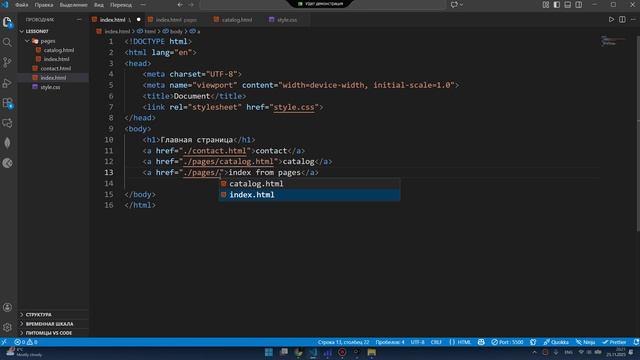
Task: Open the Переход menu
Action: tap(121, 5)
